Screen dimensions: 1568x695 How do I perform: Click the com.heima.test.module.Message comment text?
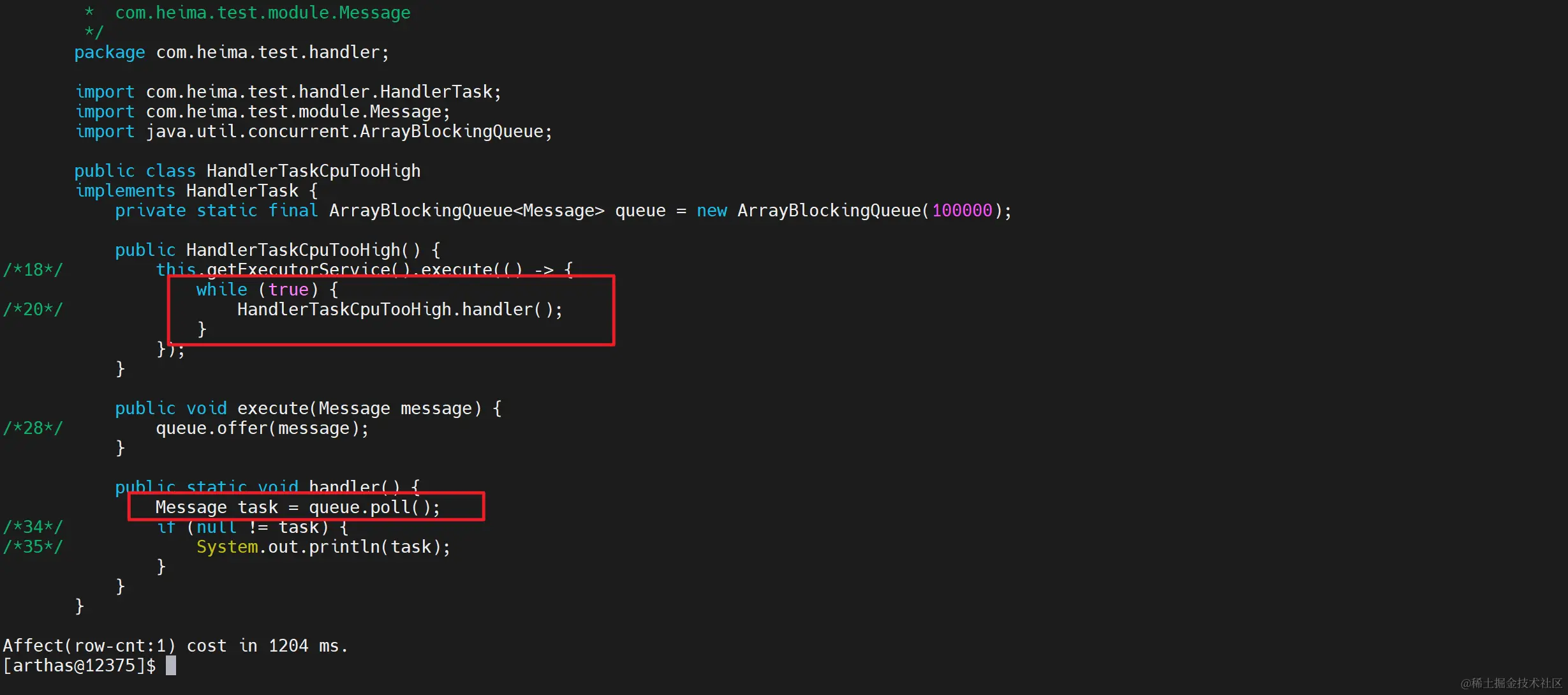(x=262, y=13)
